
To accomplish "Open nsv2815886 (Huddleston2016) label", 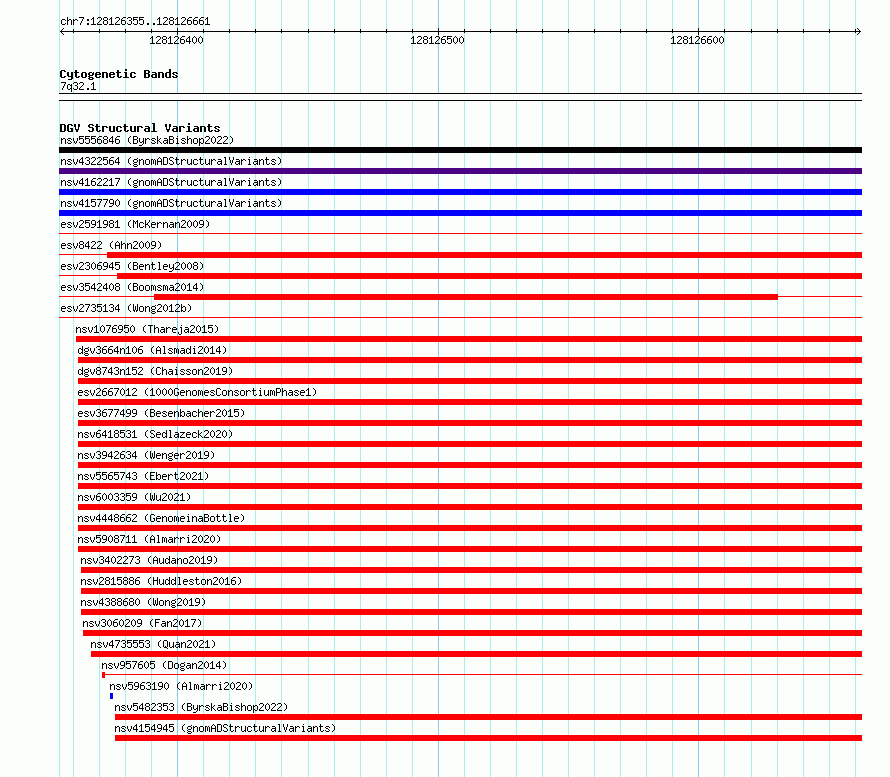I will (161, 581).
